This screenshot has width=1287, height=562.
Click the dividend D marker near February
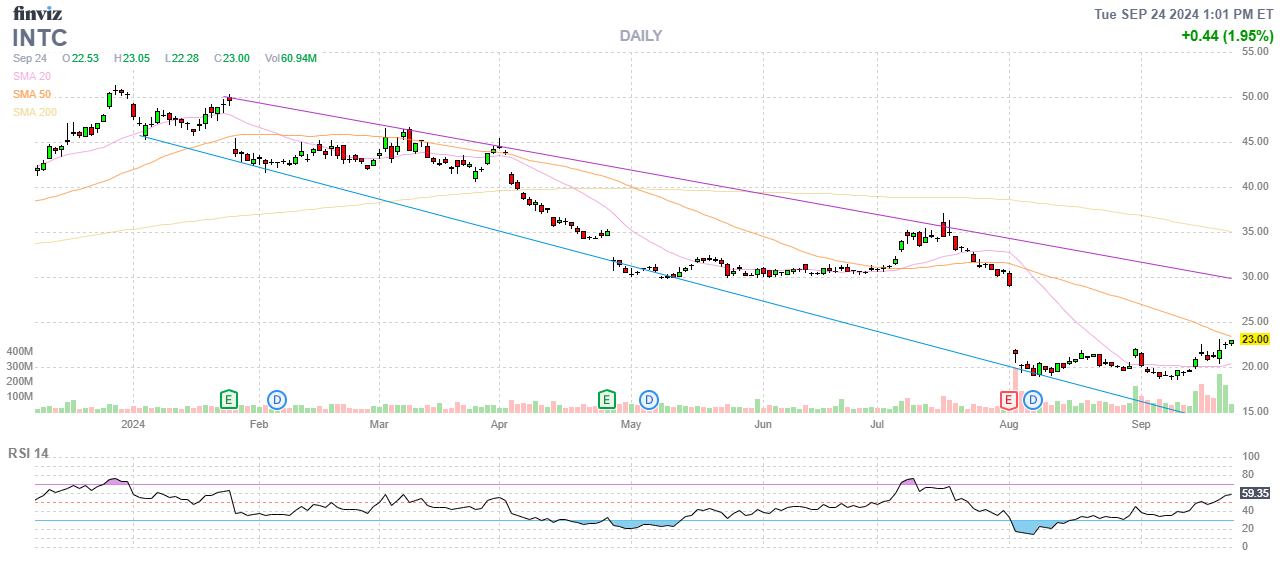click(277, 399)
